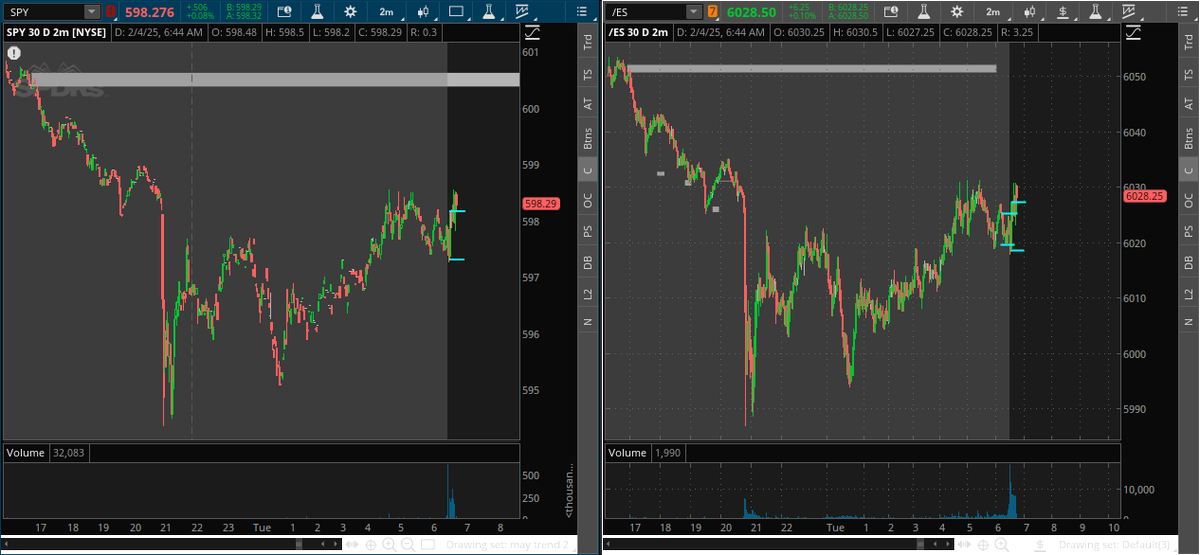Open Btns sidebar tab on SPY chart
This screenshot has height=555, width=1200.
588,136
